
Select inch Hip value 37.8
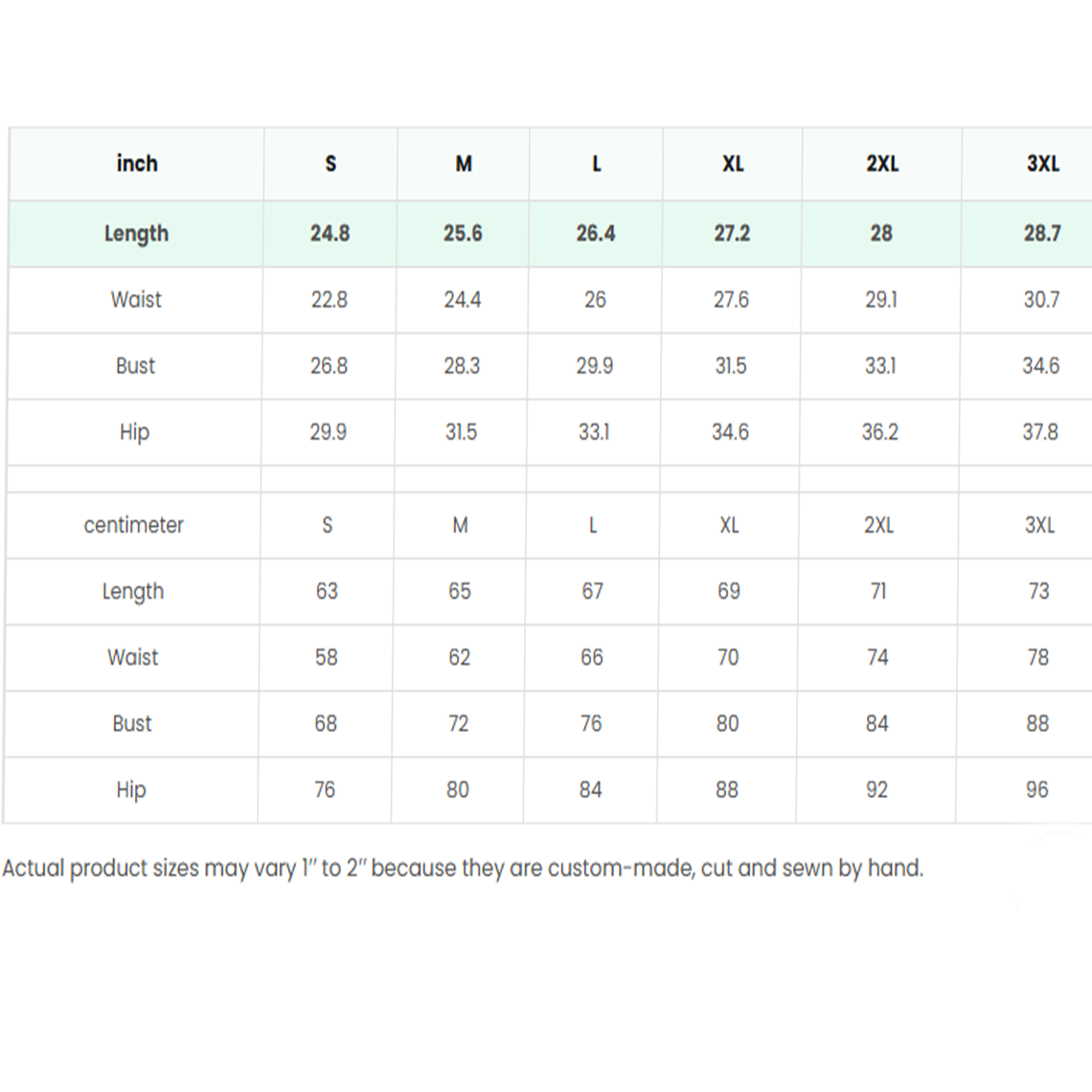pyautogui.click(x=1039, y=432)
